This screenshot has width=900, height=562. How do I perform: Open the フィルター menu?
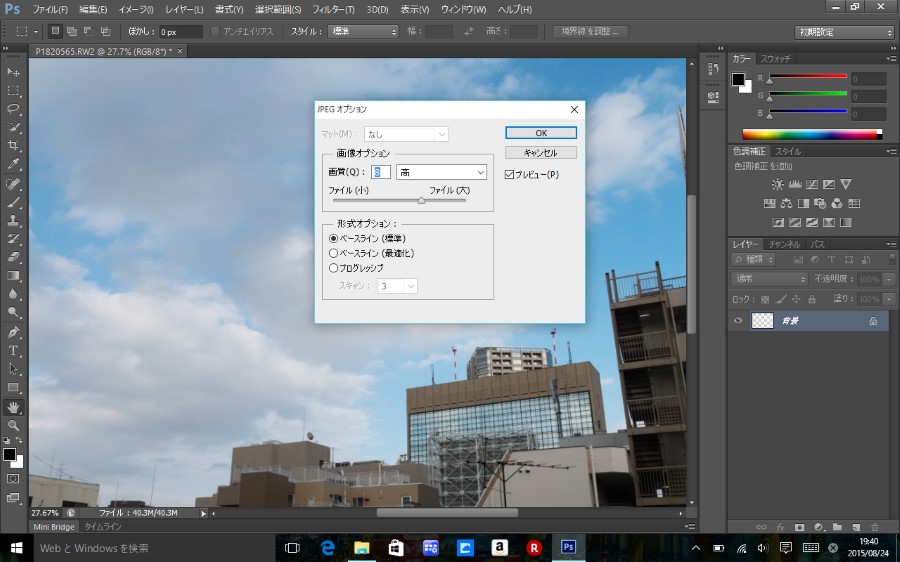(333, 9)
